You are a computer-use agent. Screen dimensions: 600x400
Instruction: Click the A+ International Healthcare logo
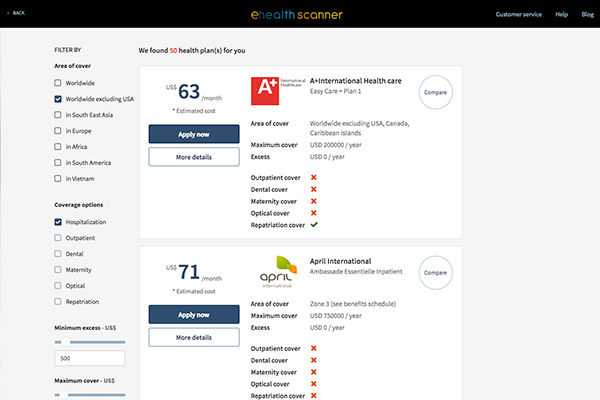pos(278,91)
